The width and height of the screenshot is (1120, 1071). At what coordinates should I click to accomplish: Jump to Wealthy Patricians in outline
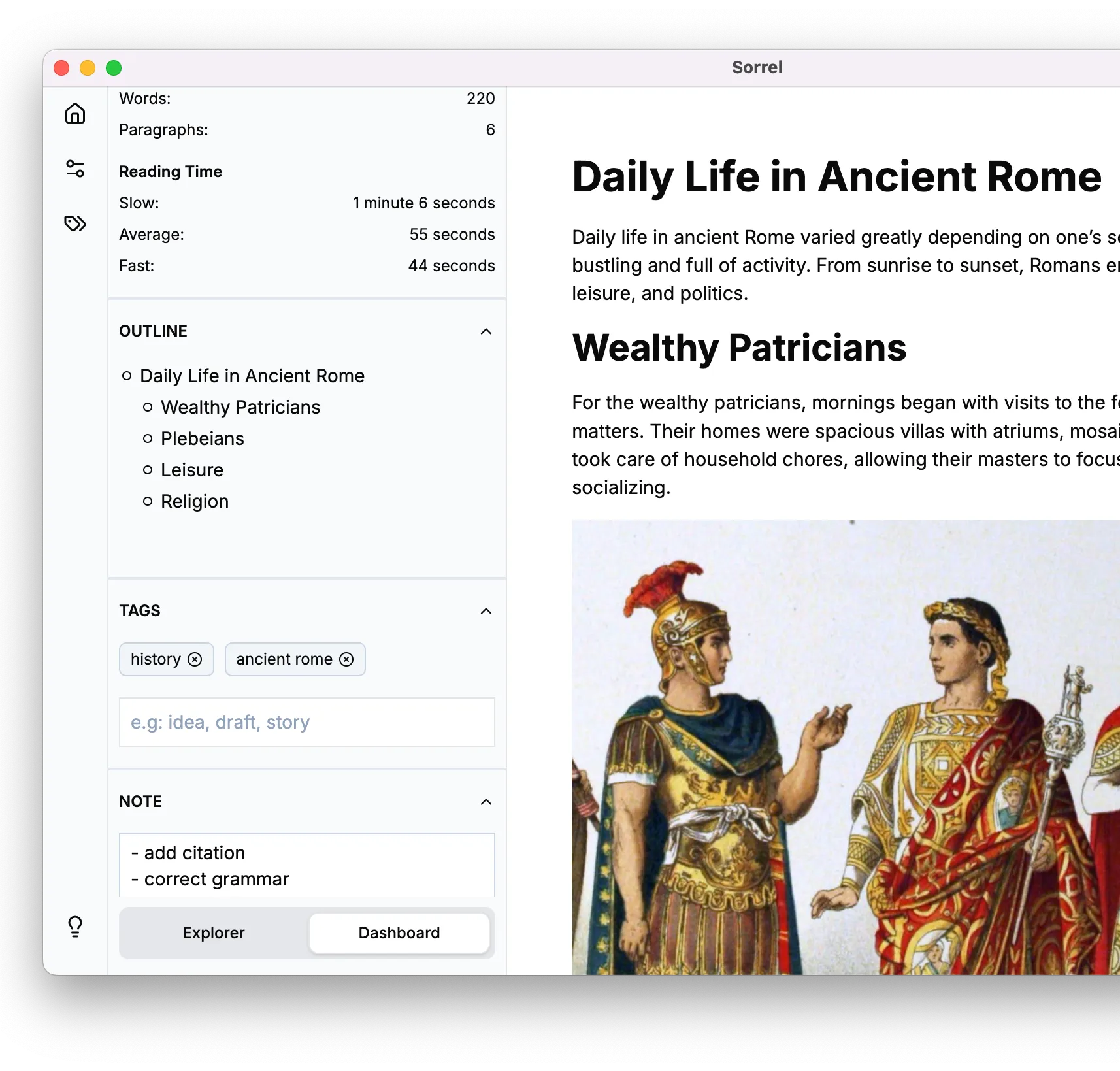(240, 407)
